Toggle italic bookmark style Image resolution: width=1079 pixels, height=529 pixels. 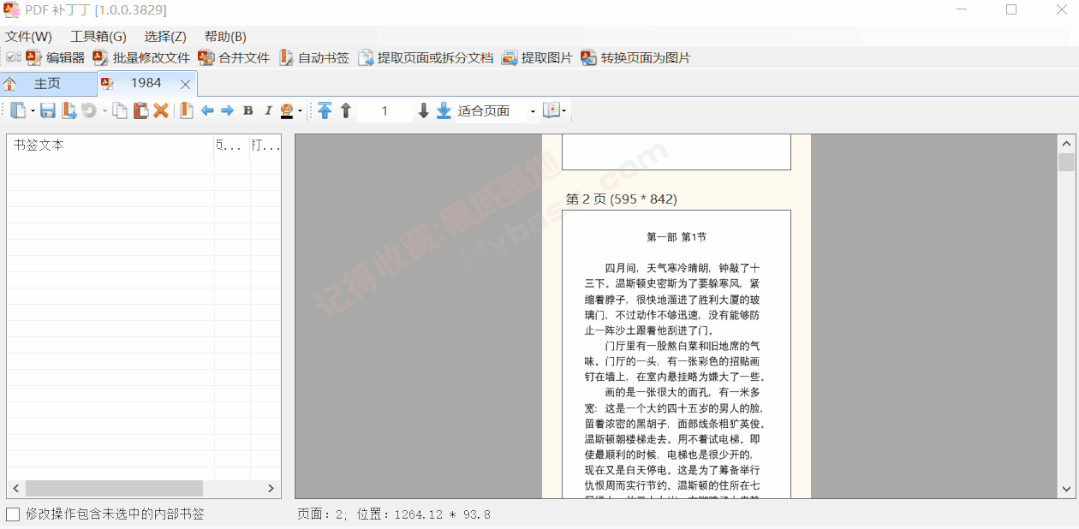coord(268,111)
